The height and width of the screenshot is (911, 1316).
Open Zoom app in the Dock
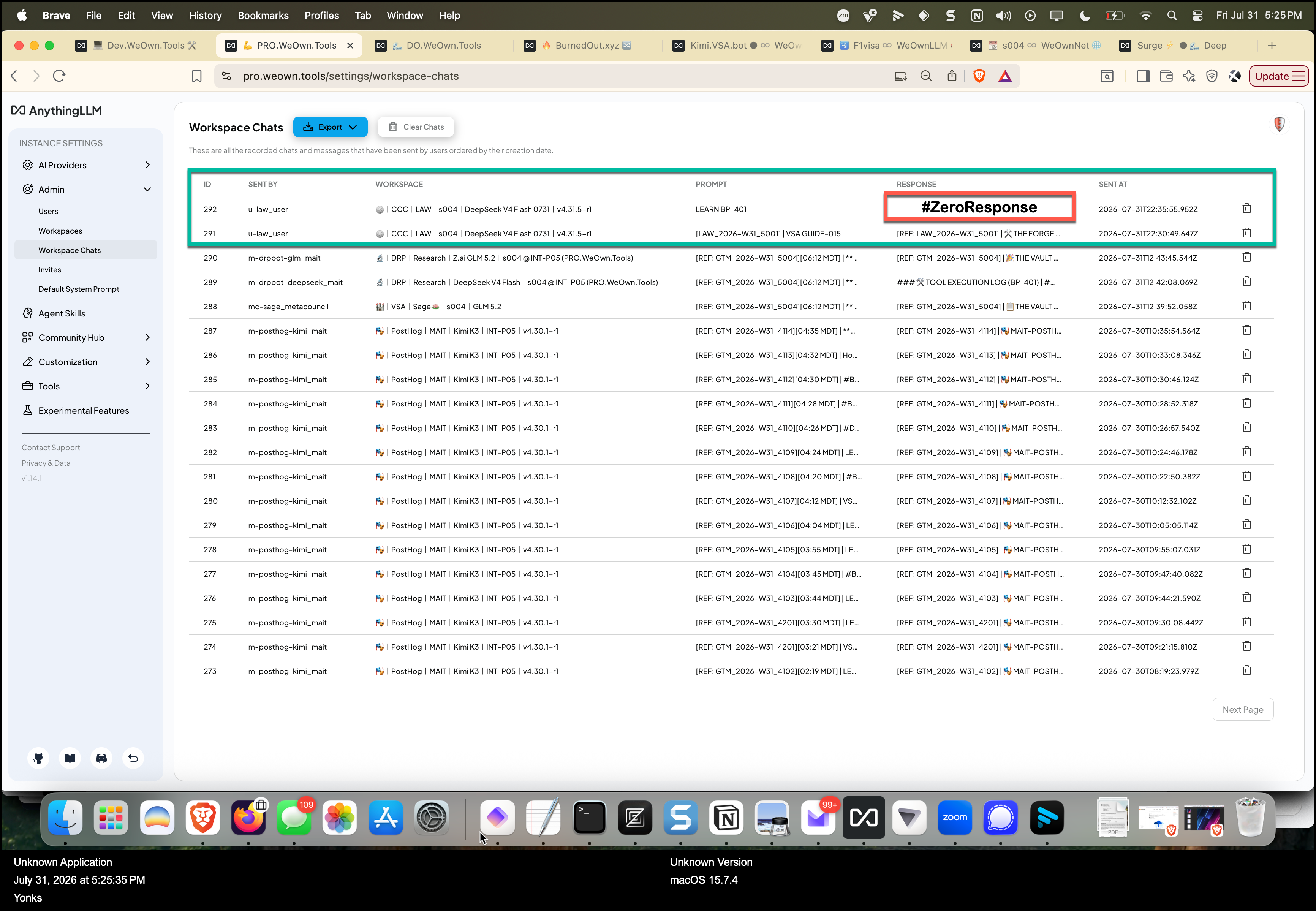pyautogui.click(x=955, y=818)
